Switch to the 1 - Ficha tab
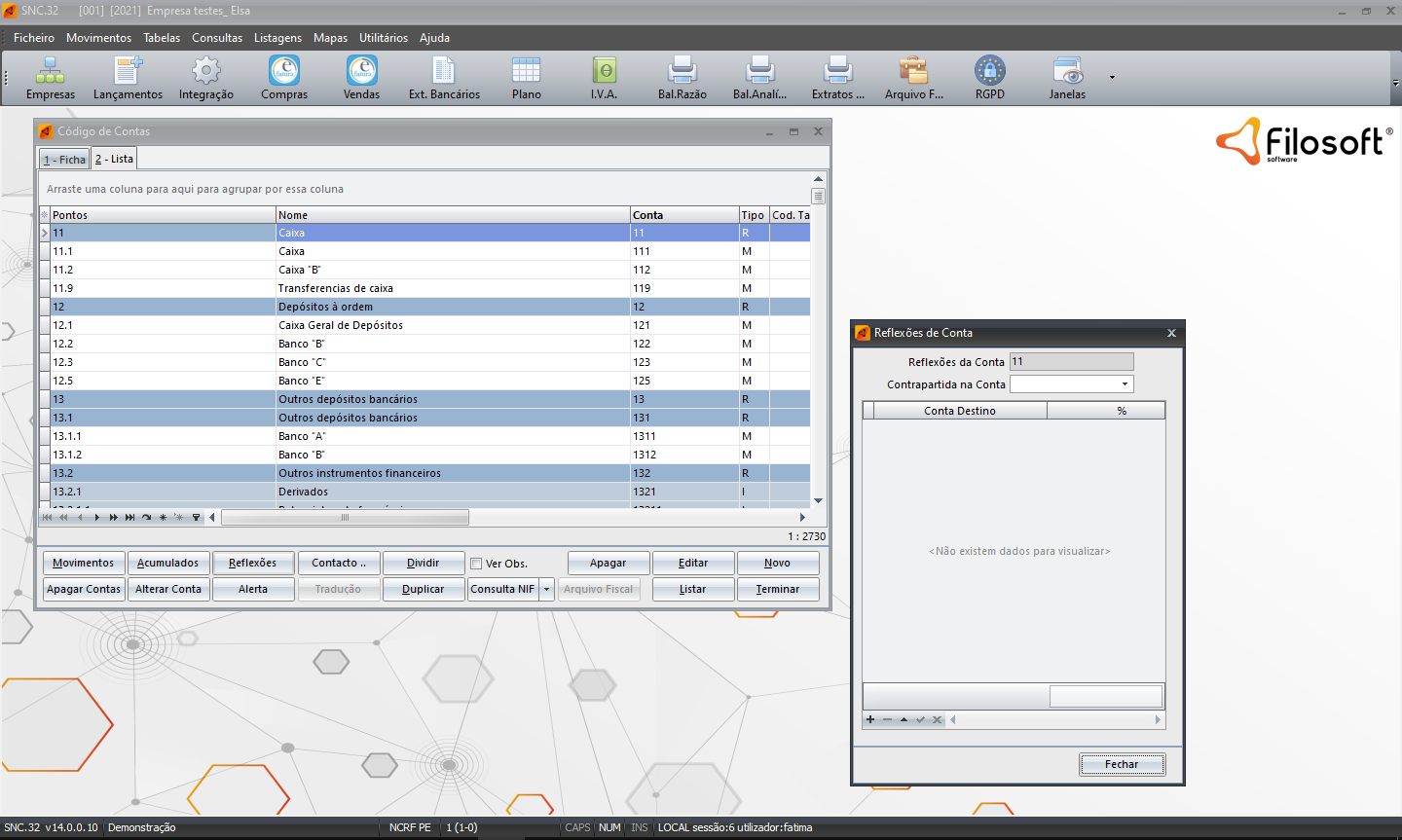The image size is (1402, 840). (64, 160)
